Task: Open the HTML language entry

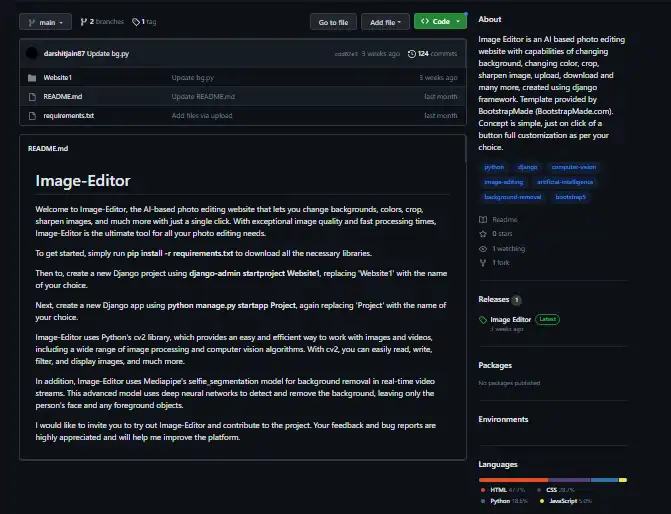Action: [x=503, y=490]
